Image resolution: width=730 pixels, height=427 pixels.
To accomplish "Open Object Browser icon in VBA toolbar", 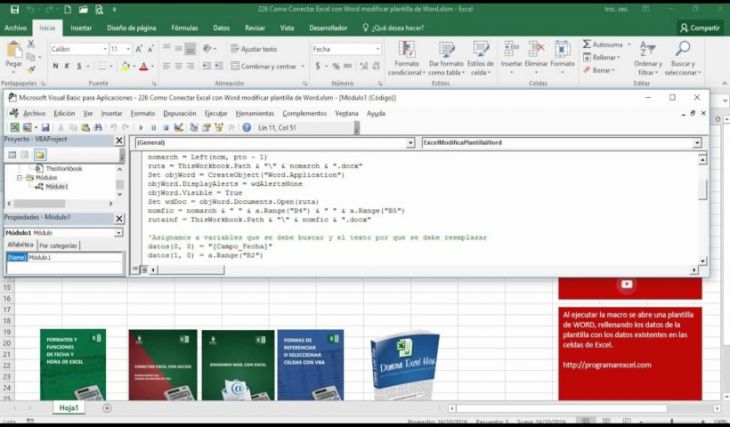I will coord(219,128).
